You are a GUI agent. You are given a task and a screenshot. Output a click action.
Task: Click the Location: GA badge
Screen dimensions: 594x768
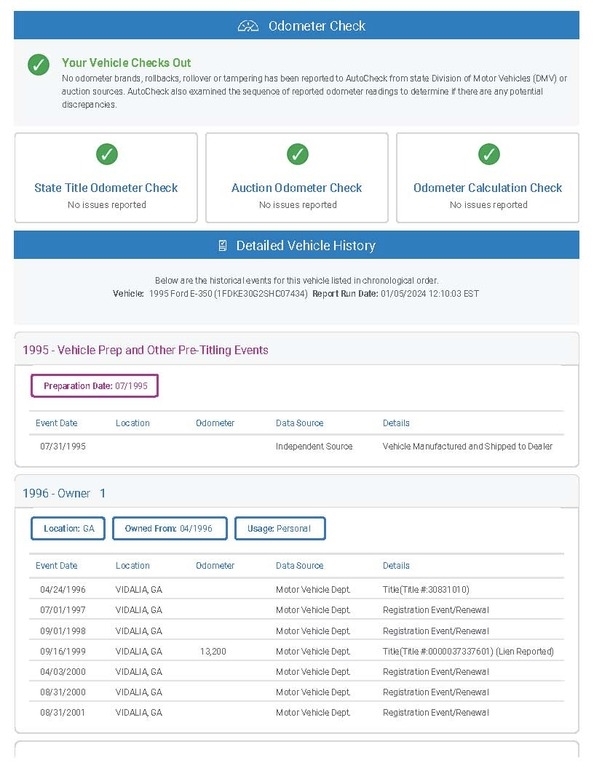[68, 528]
